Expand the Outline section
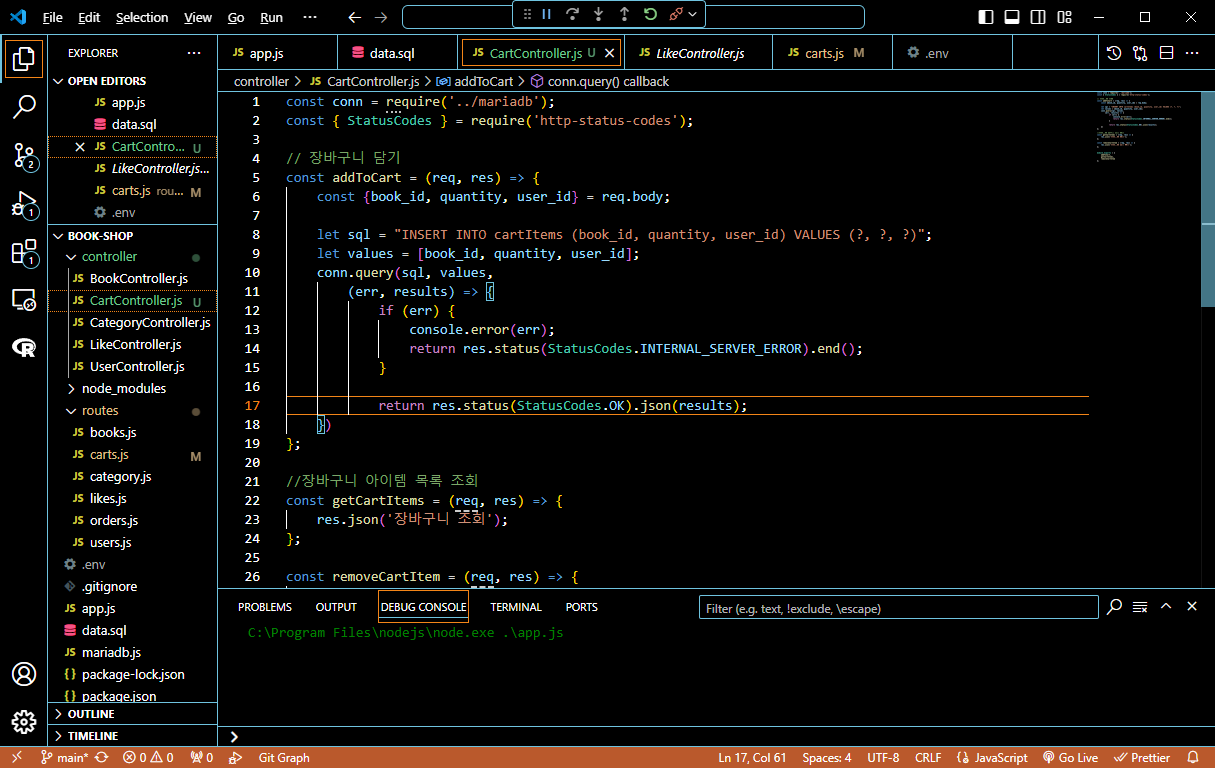Viewport: 1215px width, 768px height. tap(133, 714)
